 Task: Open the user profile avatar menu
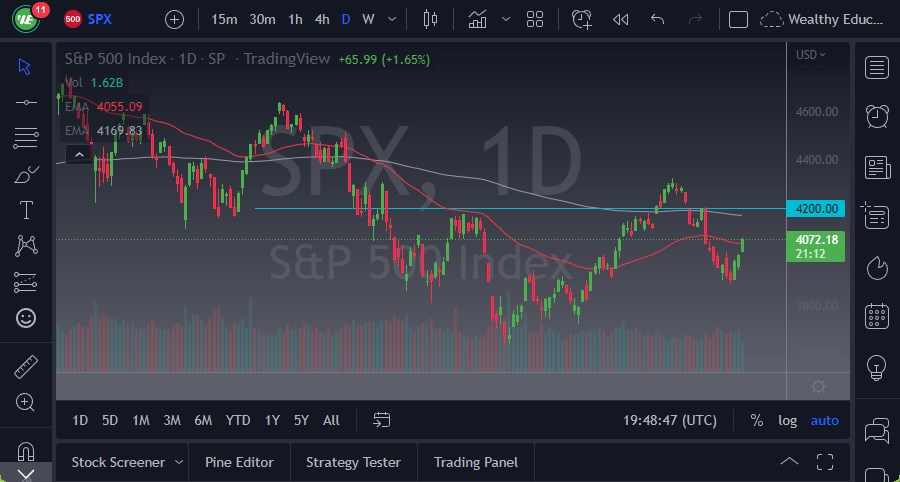pyautogui.click(x=26, y=19)
